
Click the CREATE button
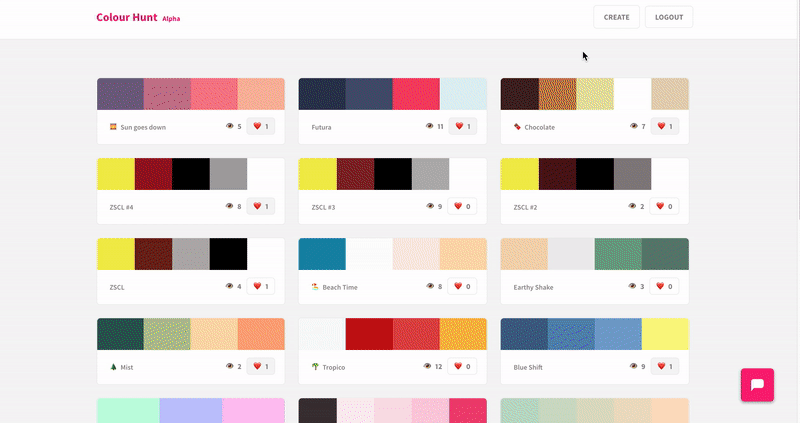click(616, 17)
